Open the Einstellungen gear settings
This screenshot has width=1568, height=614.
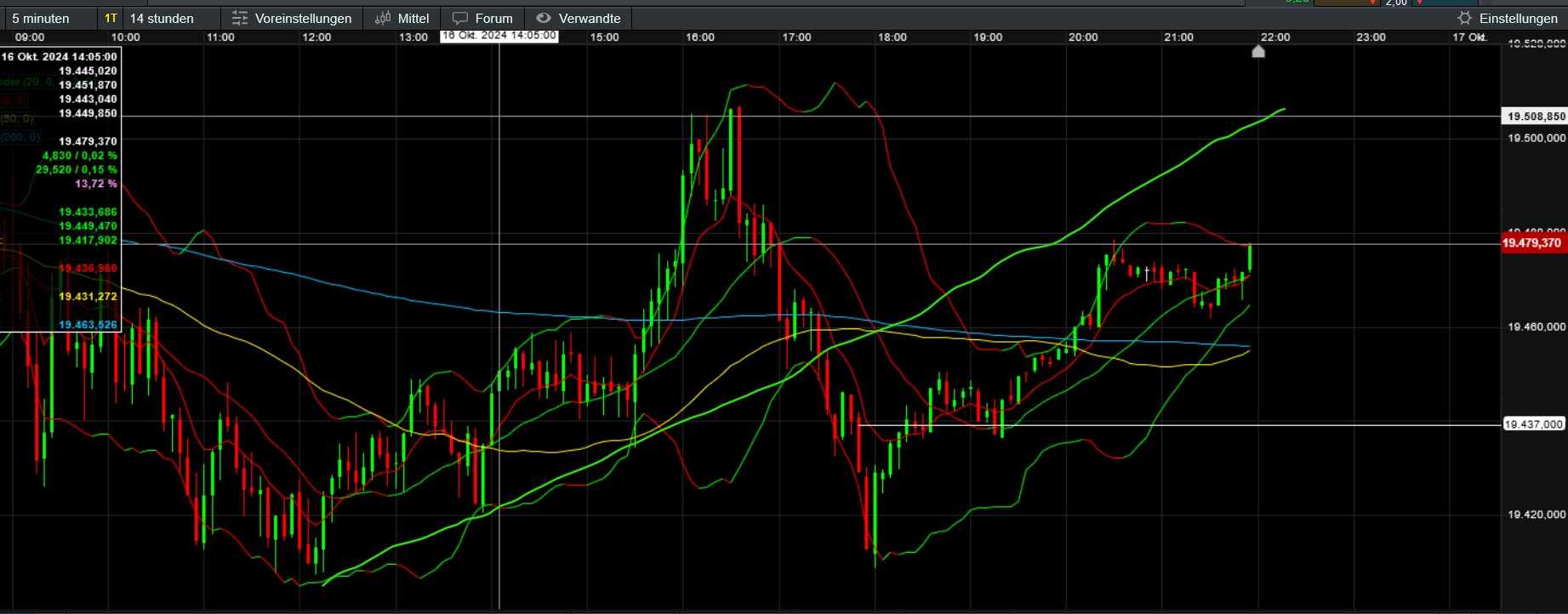pyautogui.click(x=1507, y=18)
